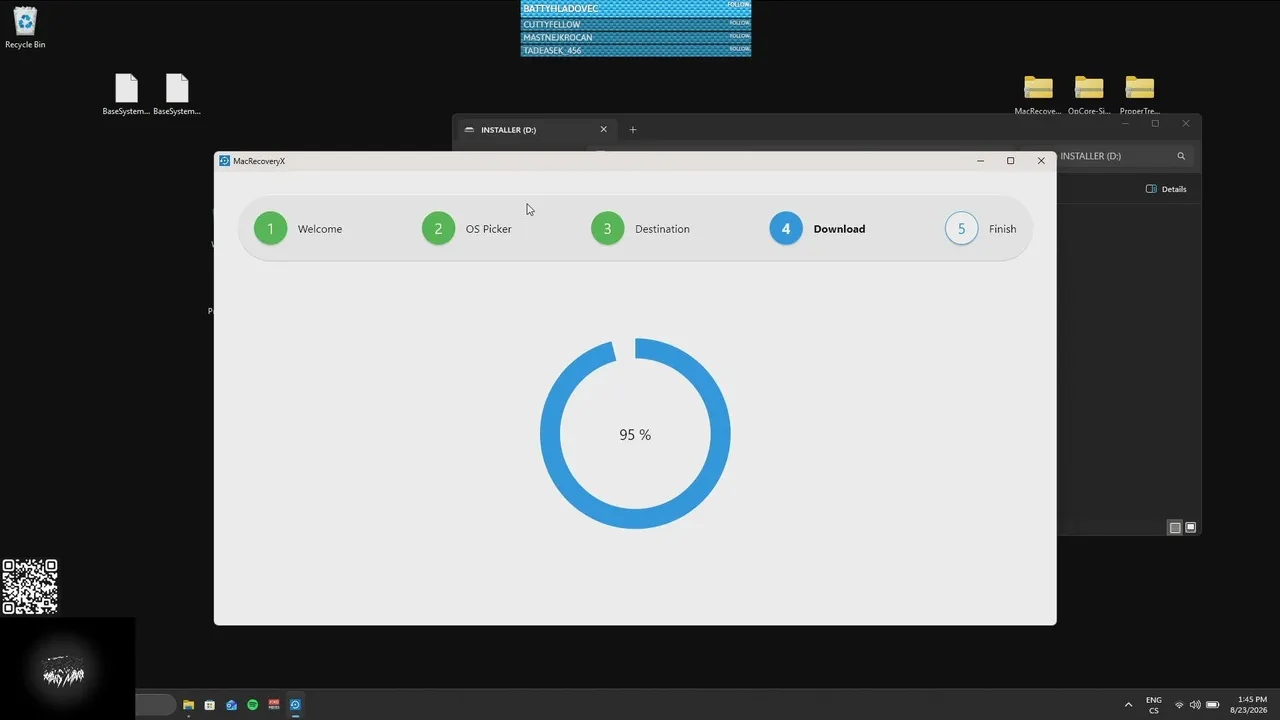The height and width of the screenshot is (720, 1280).
Task: Open Outlook from the taskbar
Action: click(x=231, y=705)
